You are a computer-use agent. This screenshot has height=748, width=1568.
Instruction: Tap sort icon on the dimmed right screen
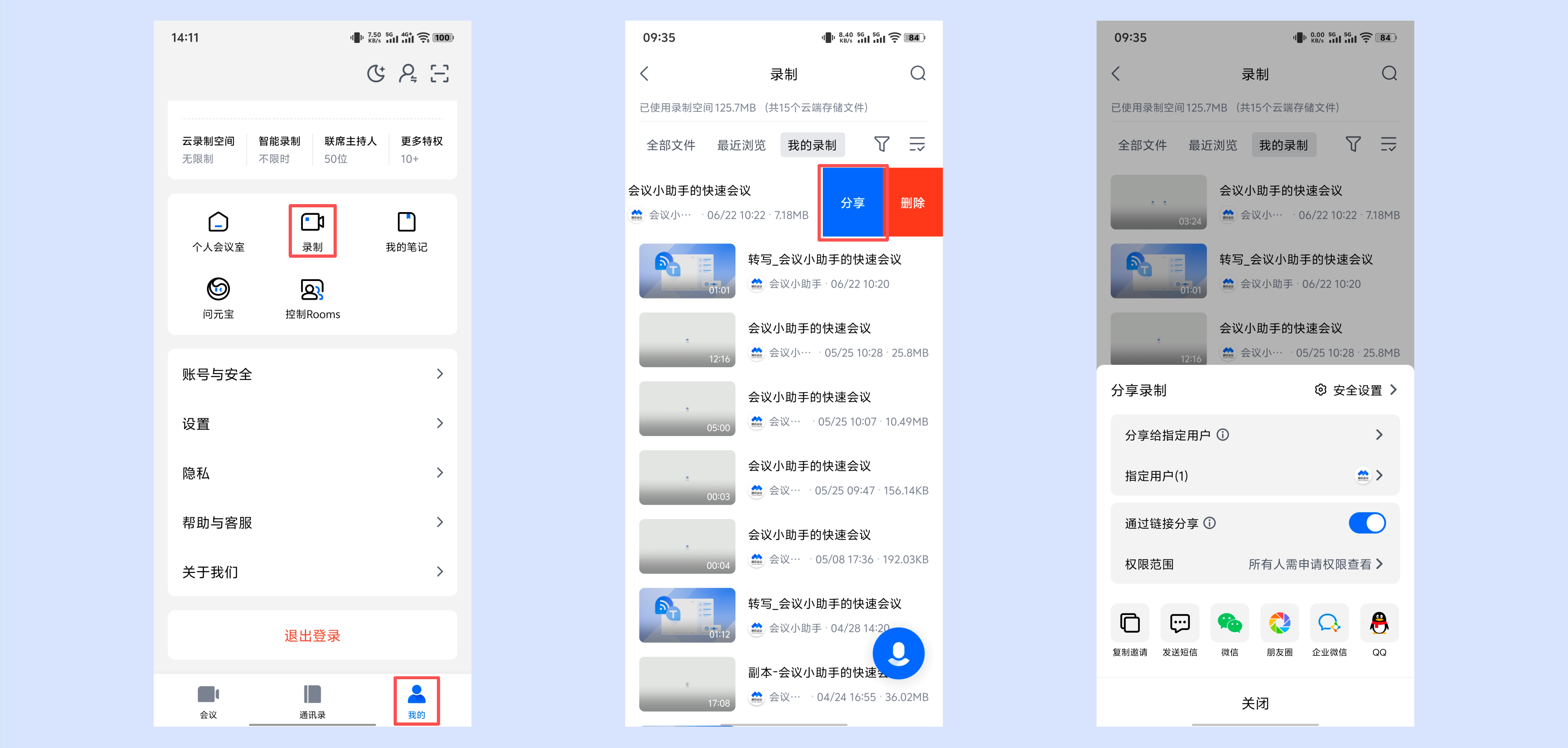(1388, 144)
